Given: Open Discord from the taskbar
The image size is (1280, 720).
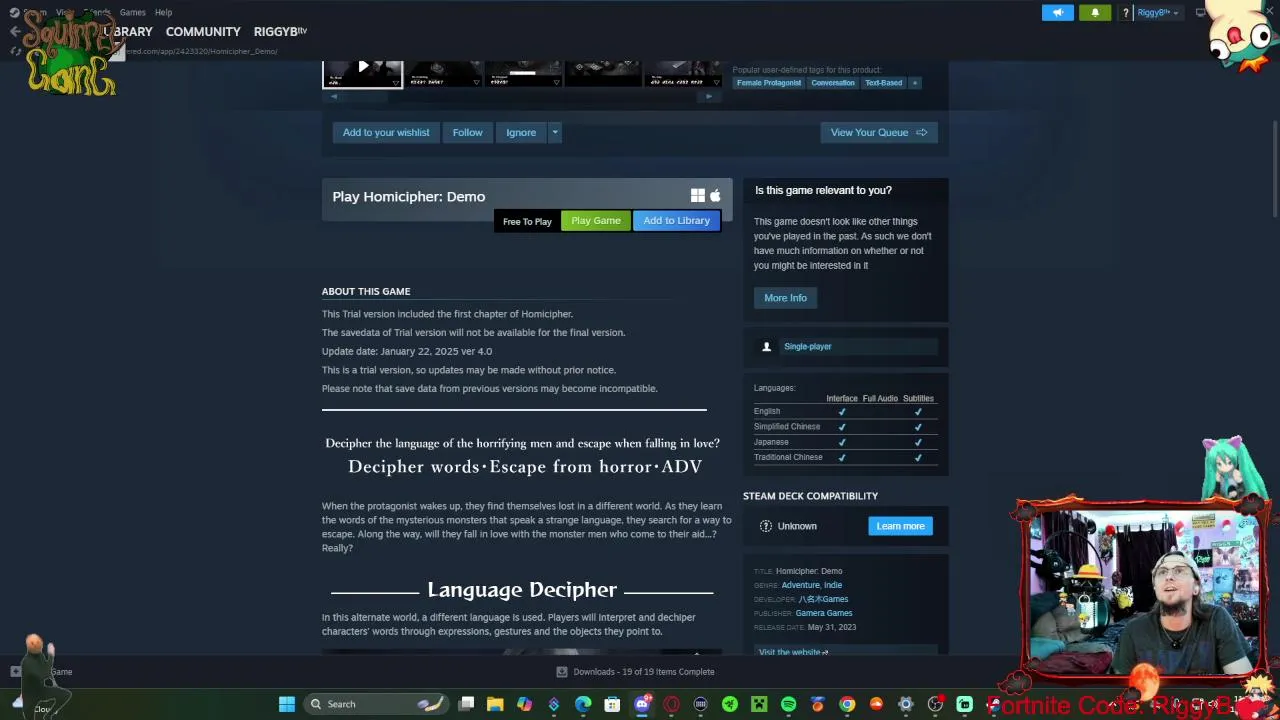Looking at the screenshot, I should pyautogui.click(x=641, y=704).
